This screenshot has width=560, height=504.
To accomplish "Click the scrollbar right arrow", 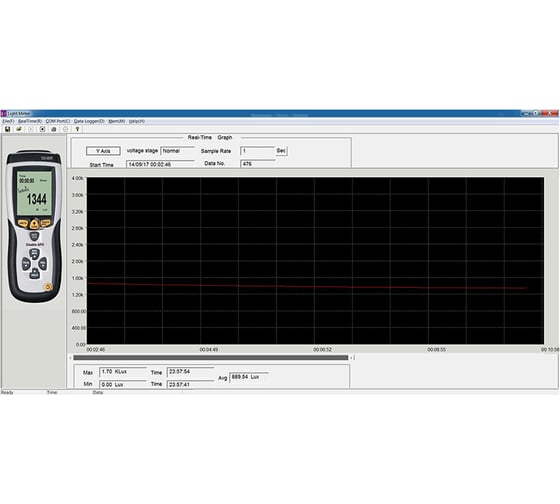I will [x=352, y=358].
